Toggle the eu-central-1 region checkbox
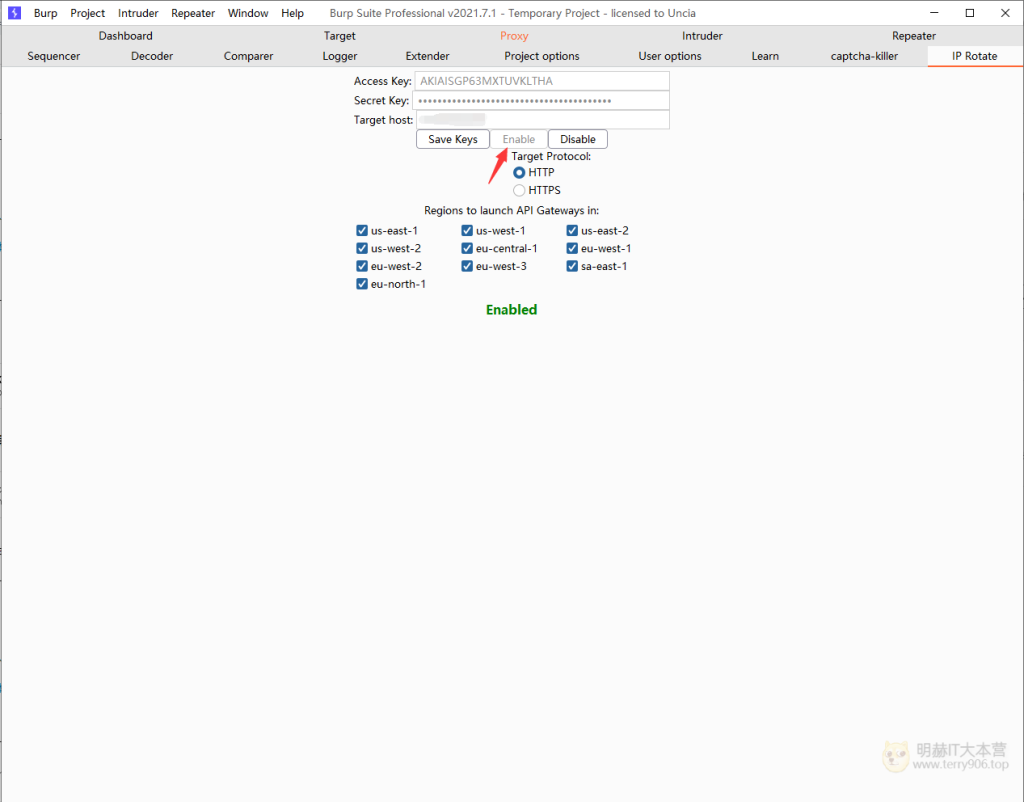The image size is (1024, 802). pyautogui.click(x=467, y=248)
